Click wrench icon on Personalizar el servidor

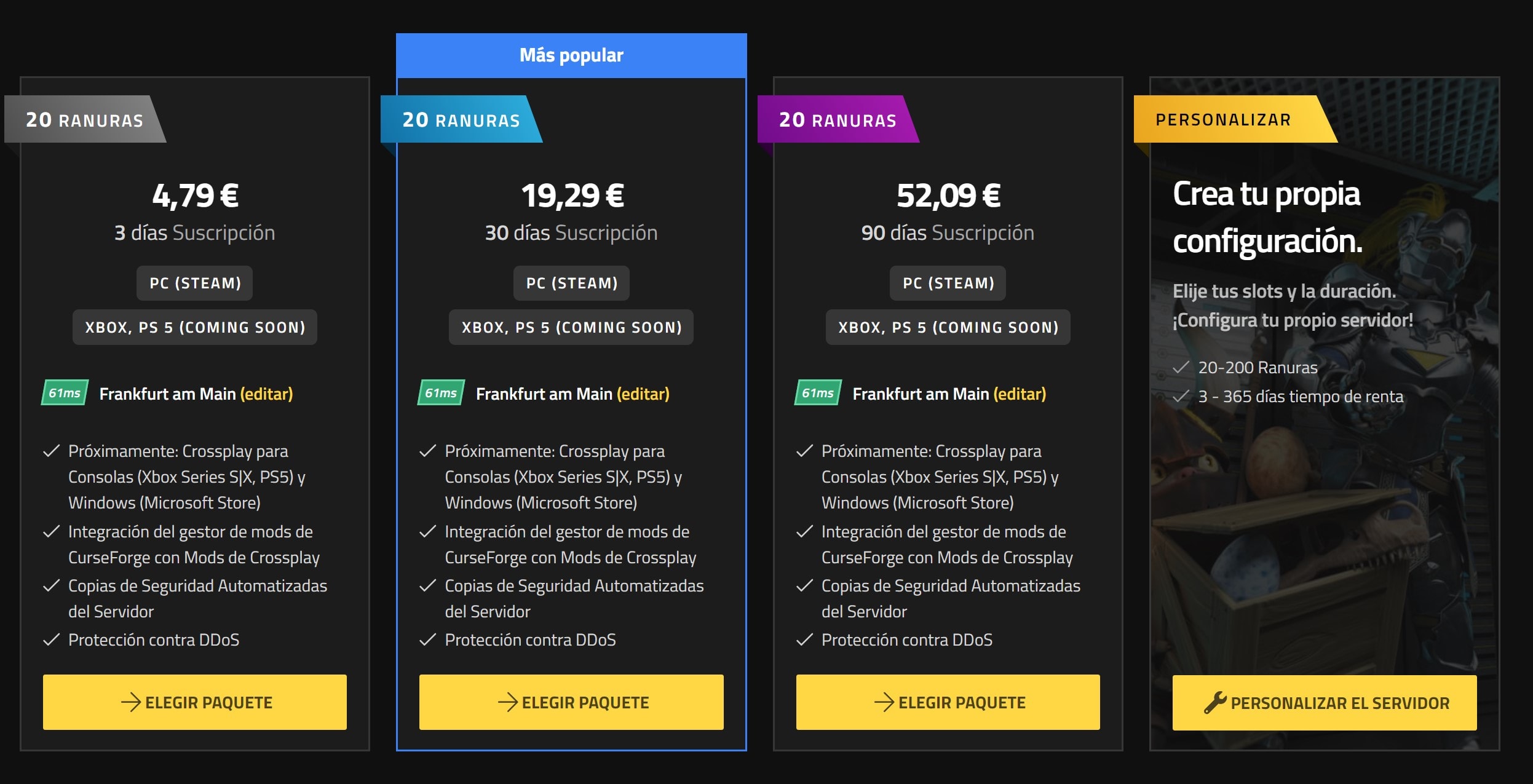coord(1214,702)
